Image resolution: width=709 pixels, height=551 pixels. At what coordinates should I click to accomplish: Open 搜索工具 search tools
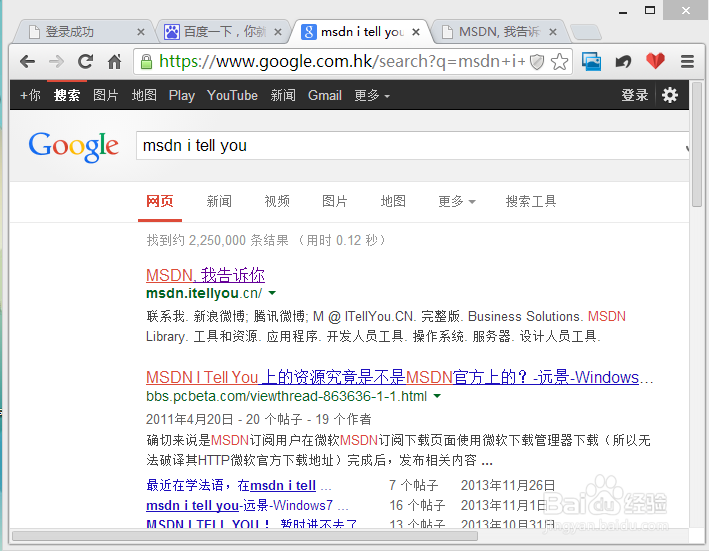point(530,201)
